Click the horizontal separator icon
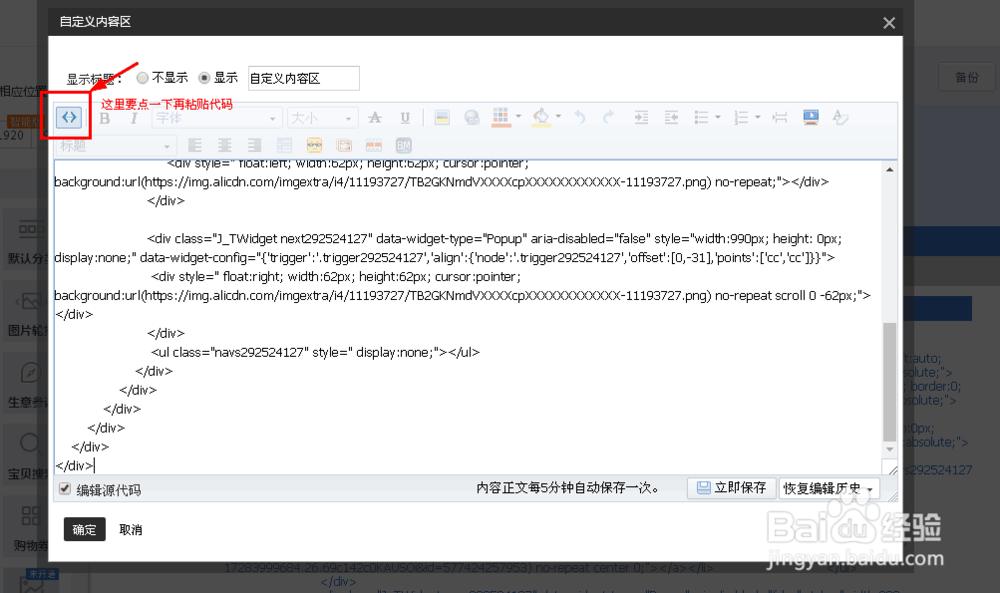This screenshot has height=593, width=1000. 779,117
